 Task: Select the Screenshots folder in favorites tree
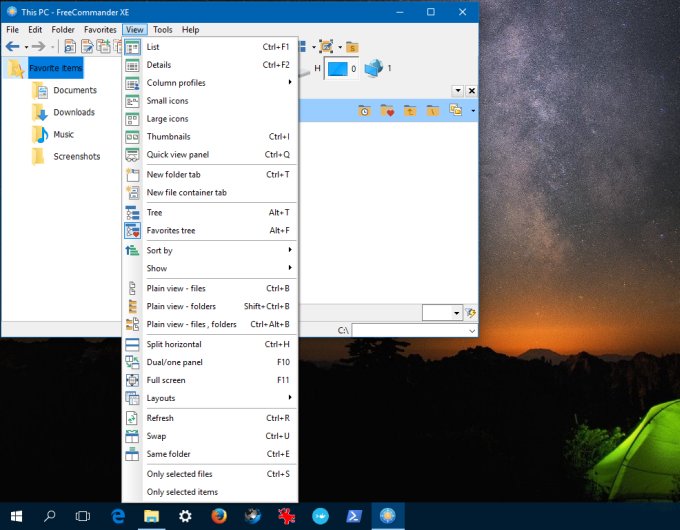pos(76,157)
